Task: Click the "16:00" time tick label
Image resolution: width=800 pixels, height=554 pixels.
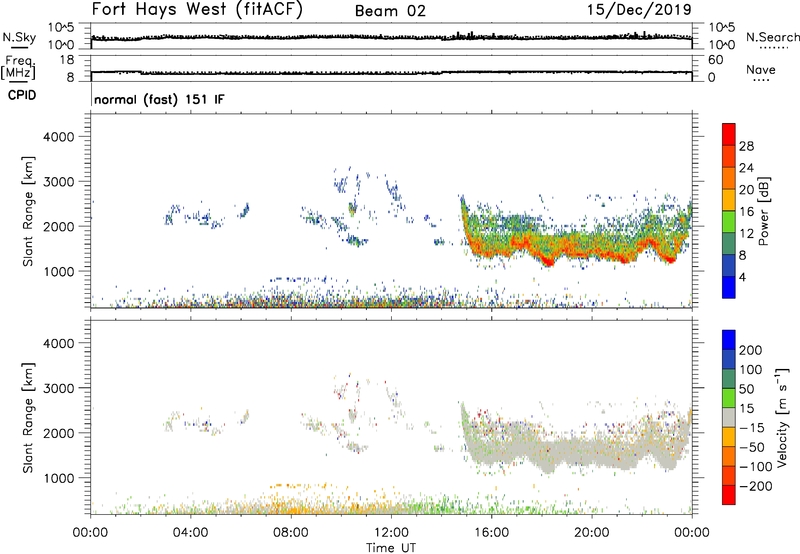Action: click(x=491, y=533)
